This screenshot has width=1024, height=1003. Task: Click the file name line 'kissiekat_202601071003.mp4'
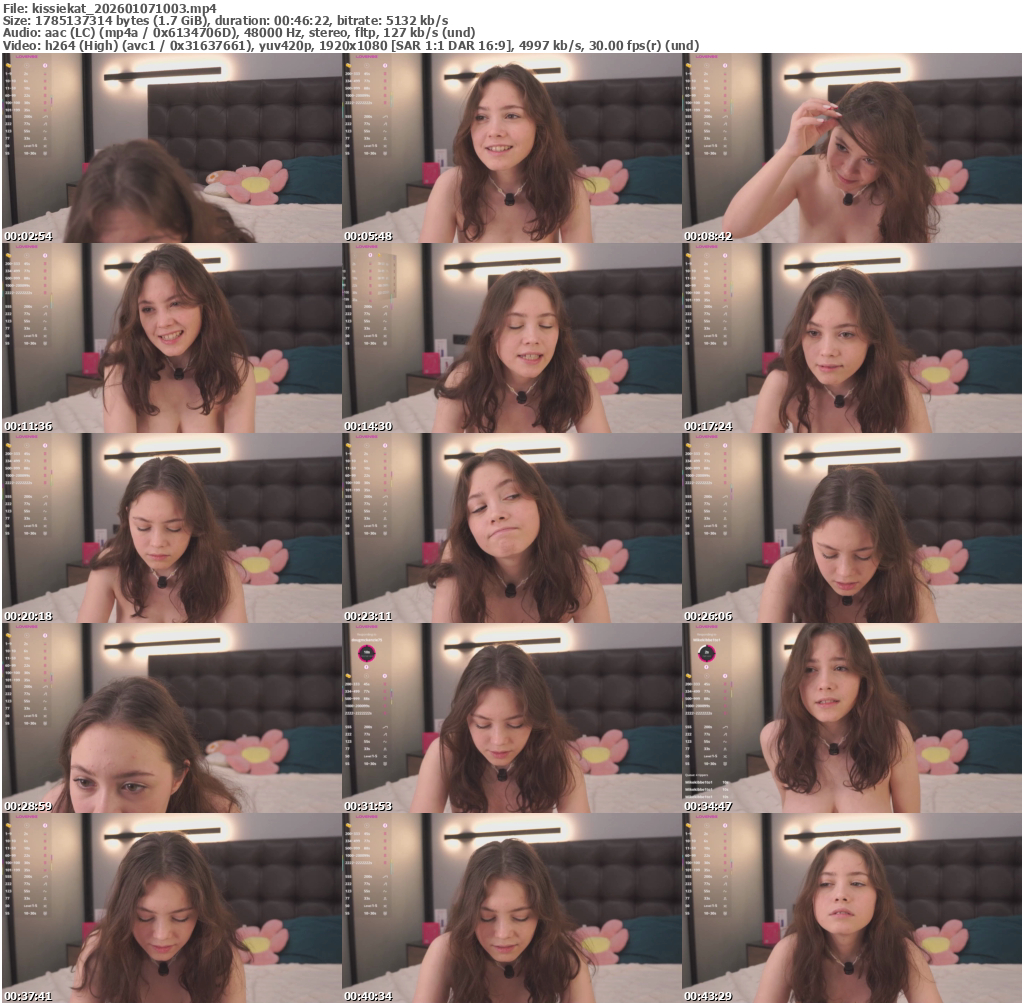coord(110,8)
